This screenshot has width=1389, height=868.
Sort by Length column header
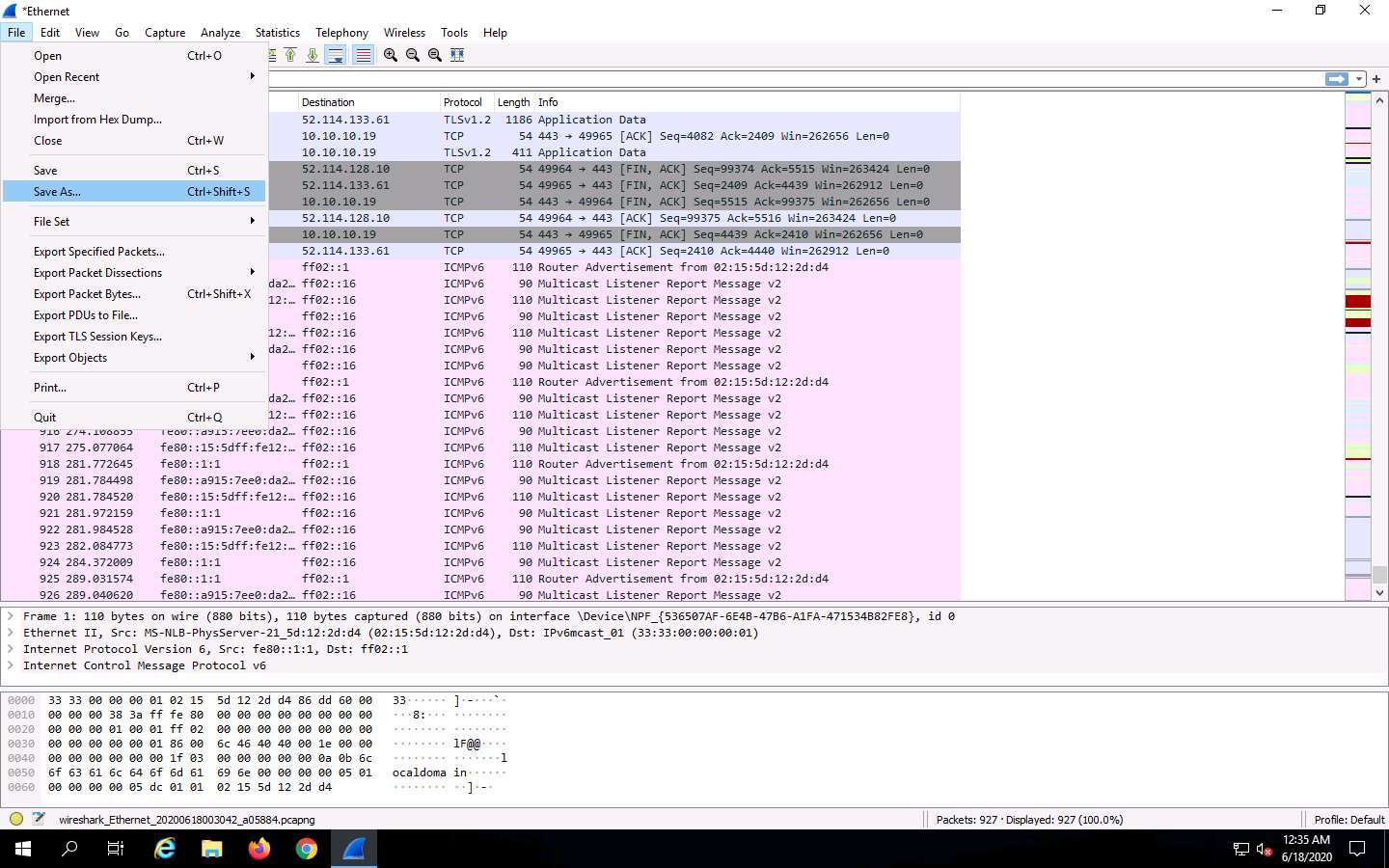pyautogui.click(x=513, y=102)
